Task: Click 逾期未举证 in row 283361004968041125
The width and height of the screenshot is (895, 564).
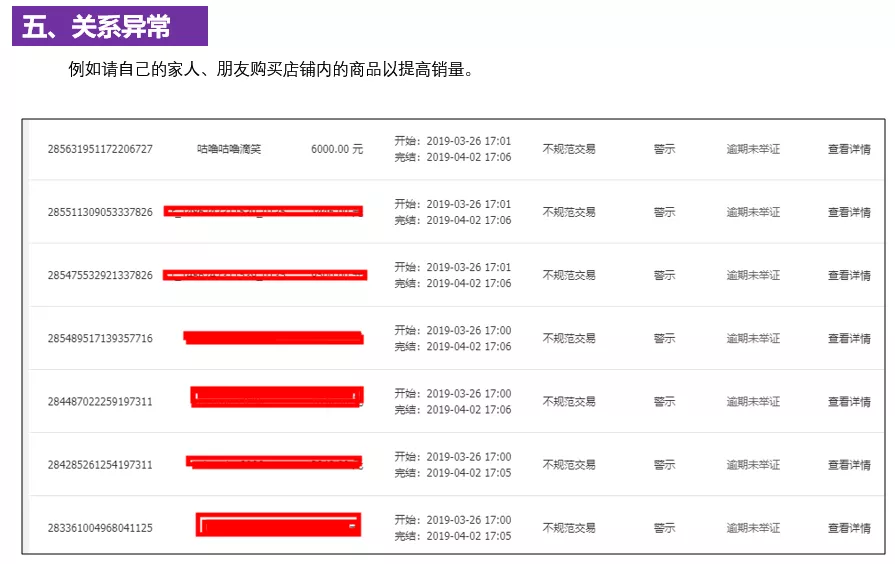Action: (753, 528)
